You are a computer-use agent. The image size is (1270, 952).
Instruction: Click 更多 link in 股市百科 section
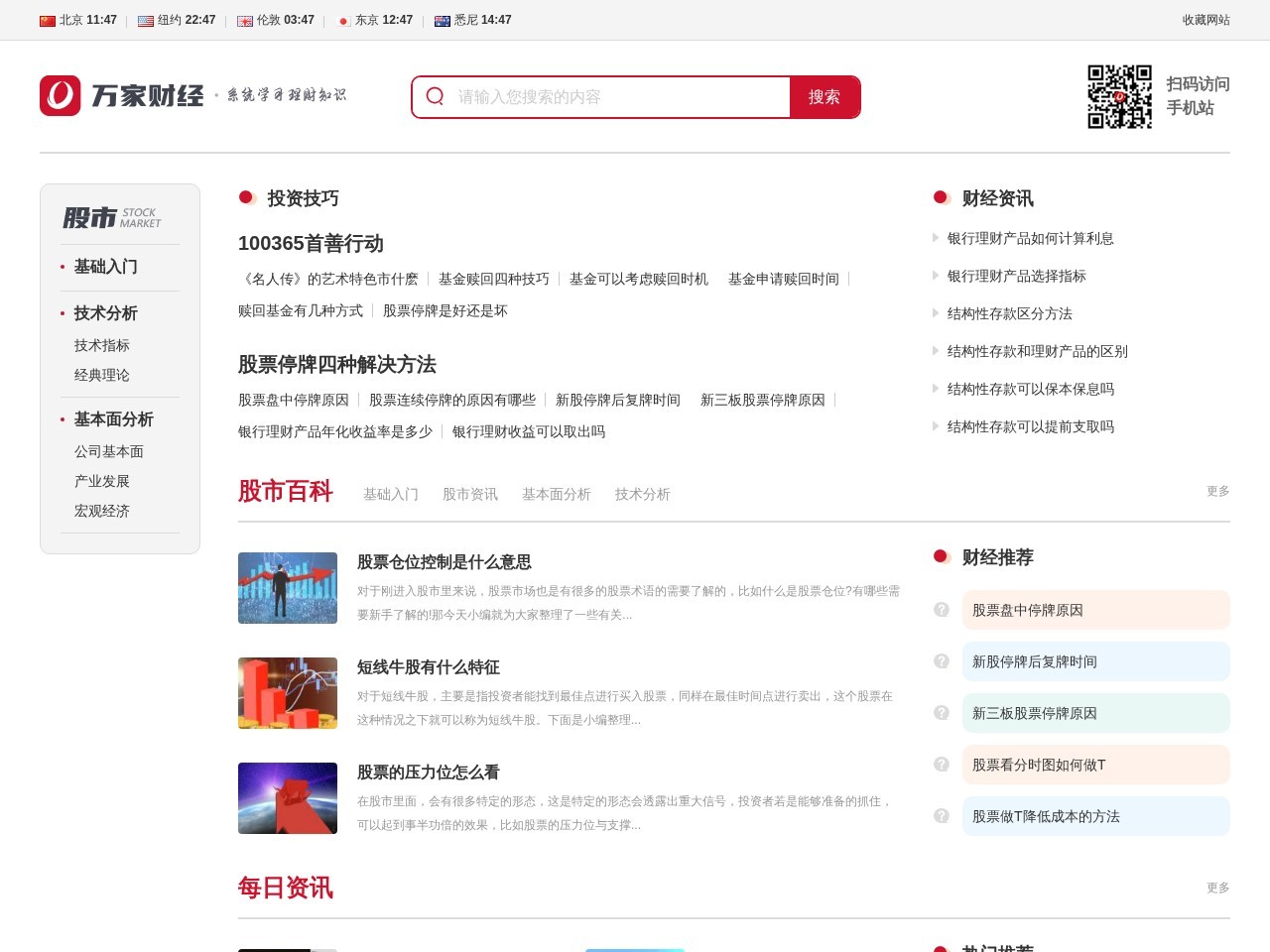click(x=1218, y=491)
